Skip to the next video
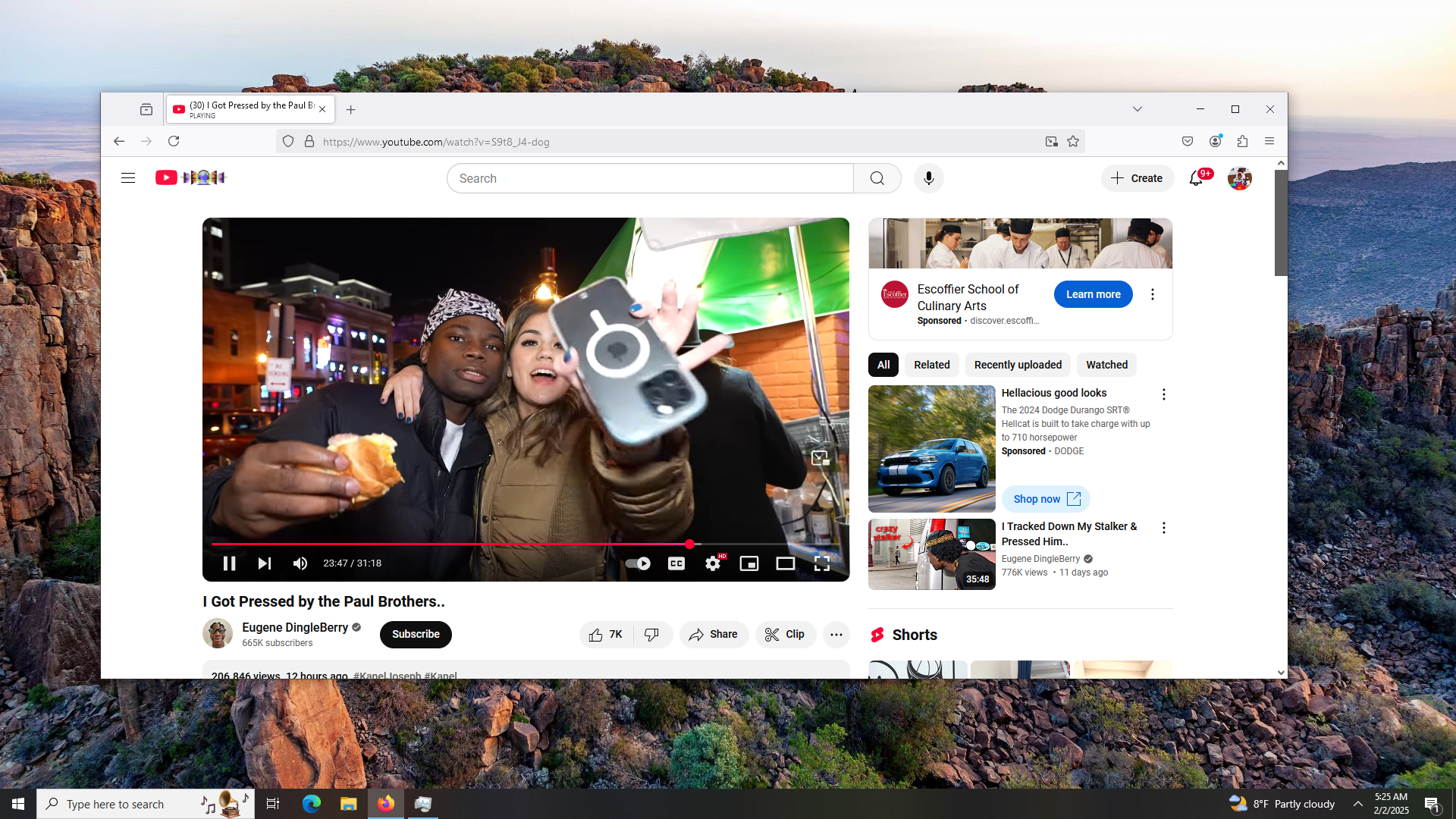The image size is (1456, 819). (265, 563)
